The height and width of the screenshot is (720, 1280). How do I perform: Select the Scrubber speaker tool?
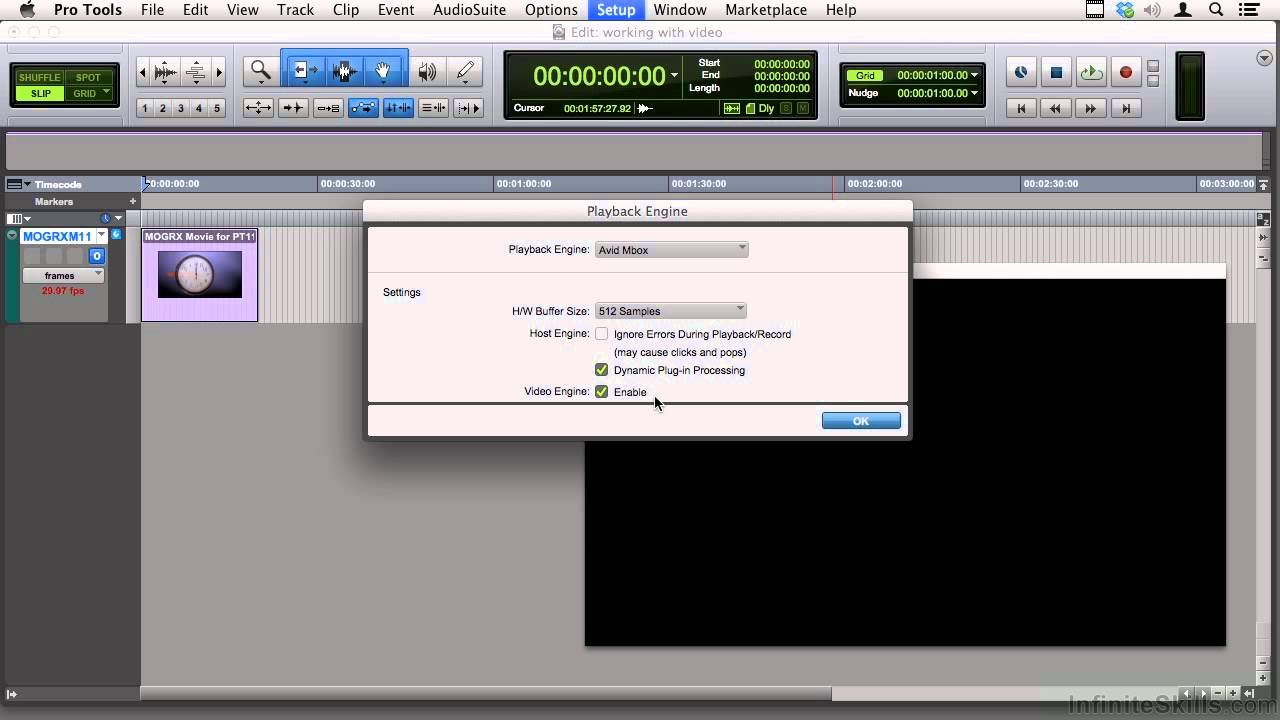tap(427, 72)
